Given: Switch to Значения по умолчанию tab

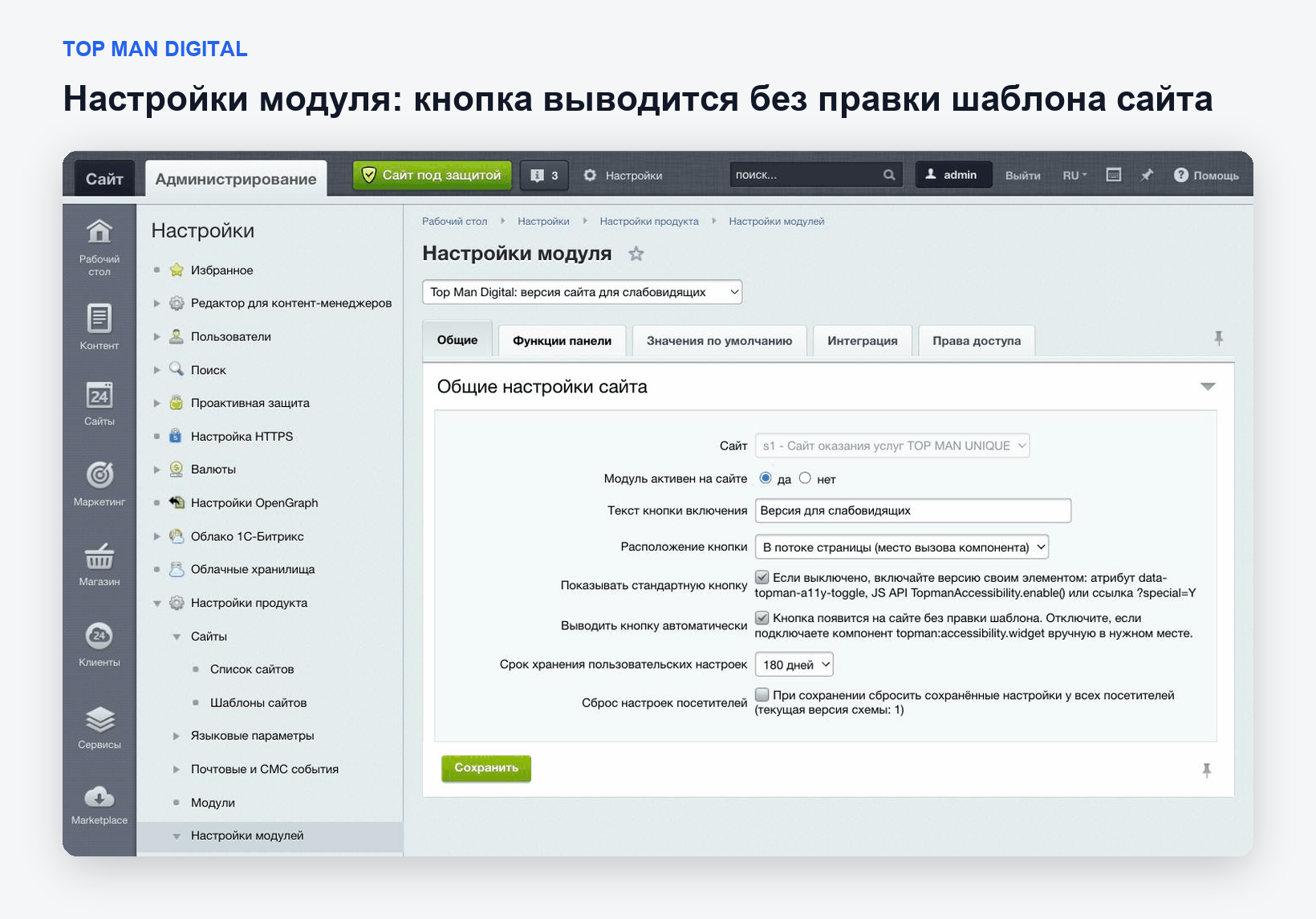Looking at the screenshot, I should (719, 340).
